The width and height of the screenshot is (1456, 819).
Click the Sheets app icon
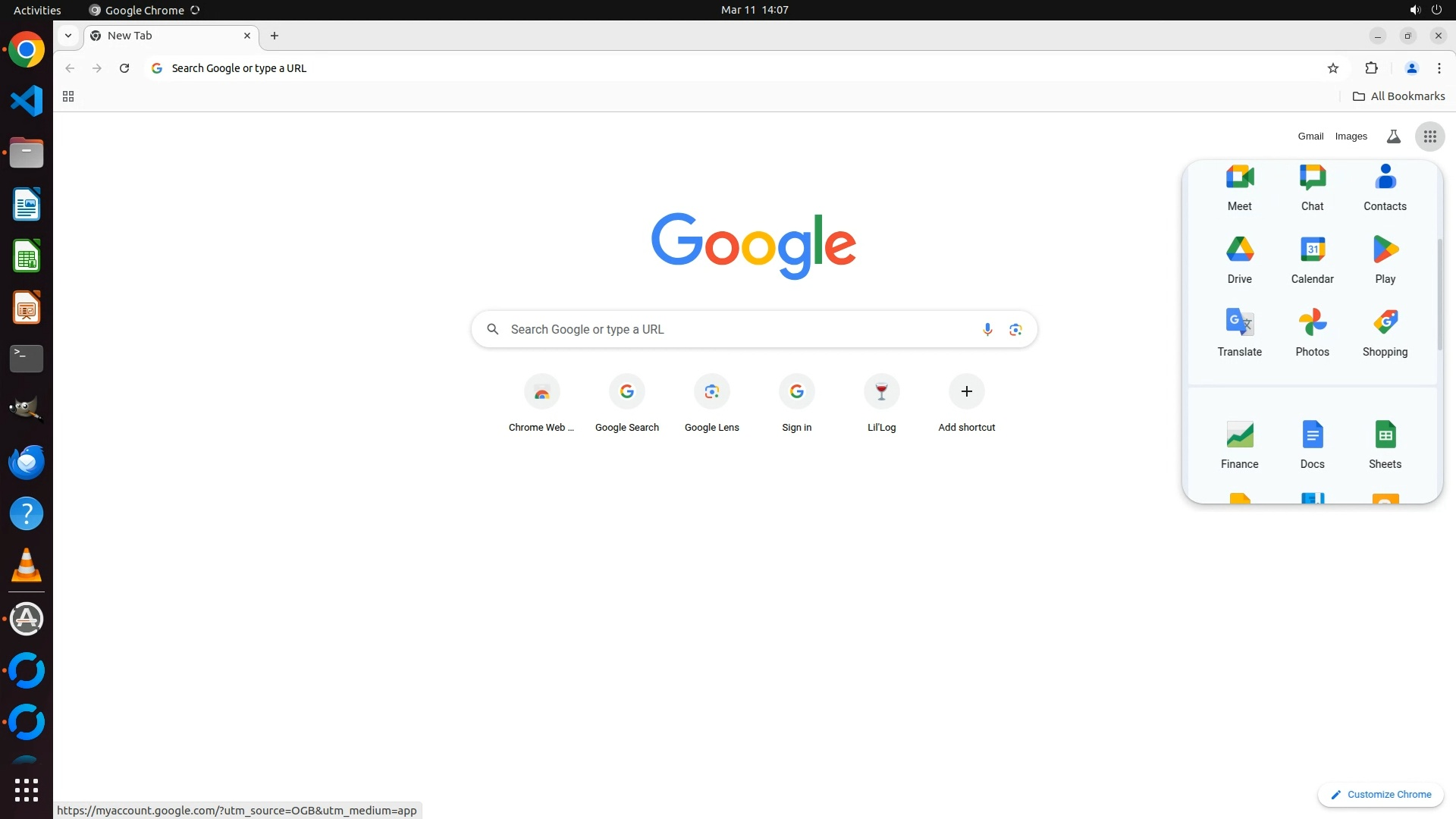tap(1385, 444)
